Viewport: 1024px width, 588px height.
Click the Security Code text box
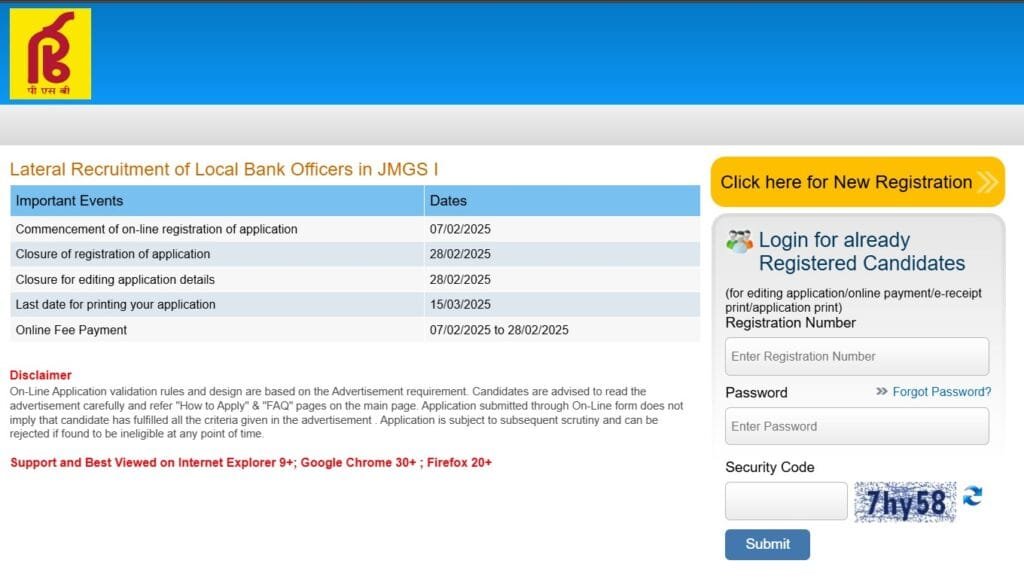click(785, 501)
